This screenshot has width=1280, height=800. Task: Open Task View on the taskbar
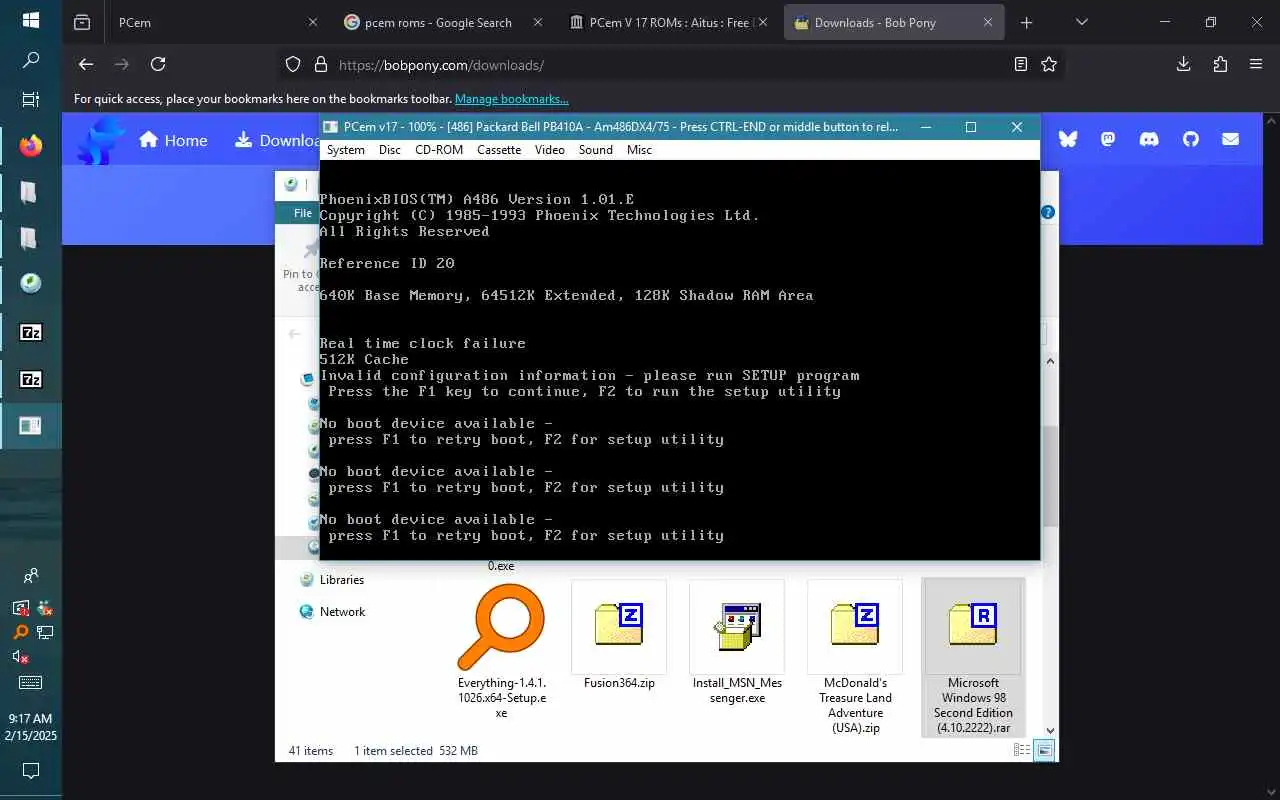point(31,100)
